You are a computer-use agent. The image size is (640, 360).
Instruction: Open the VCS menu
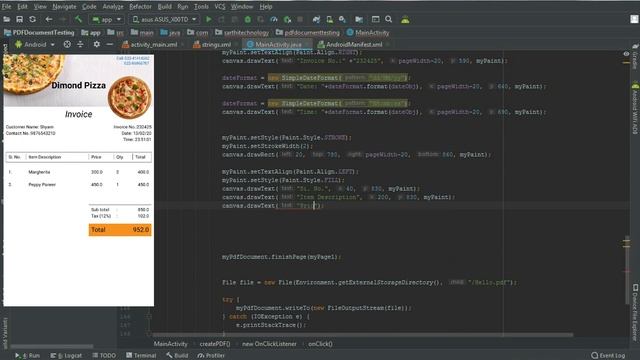pos(220,7)
